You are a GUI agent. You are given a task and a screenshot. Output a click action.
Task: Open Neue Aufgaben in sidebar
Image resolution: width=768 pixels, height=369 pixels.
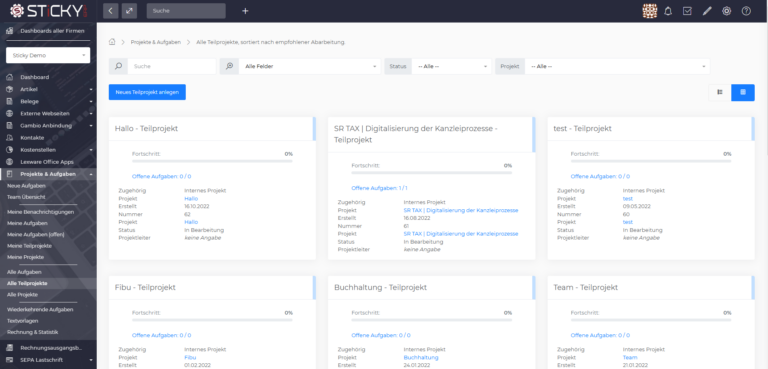pos(26,186)
